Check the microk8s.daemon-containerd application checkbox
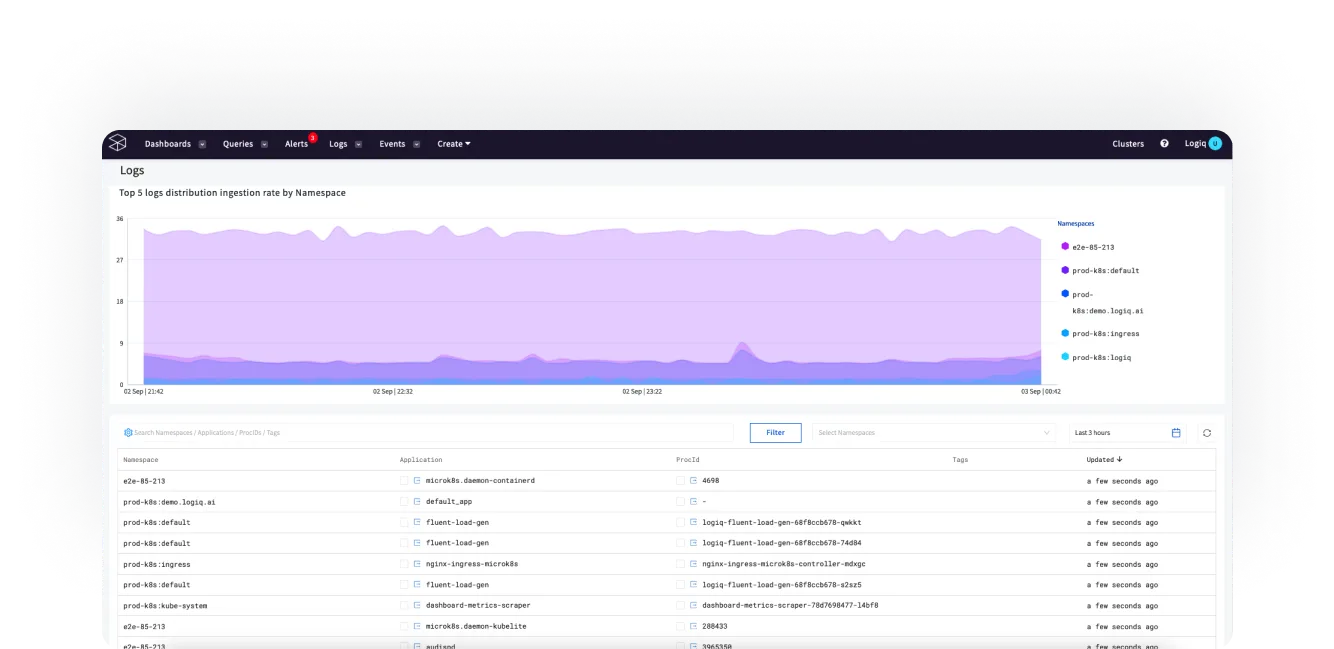Image resolution: width=1334 pixels, height=649 pixels. click(x=404, y=481)
